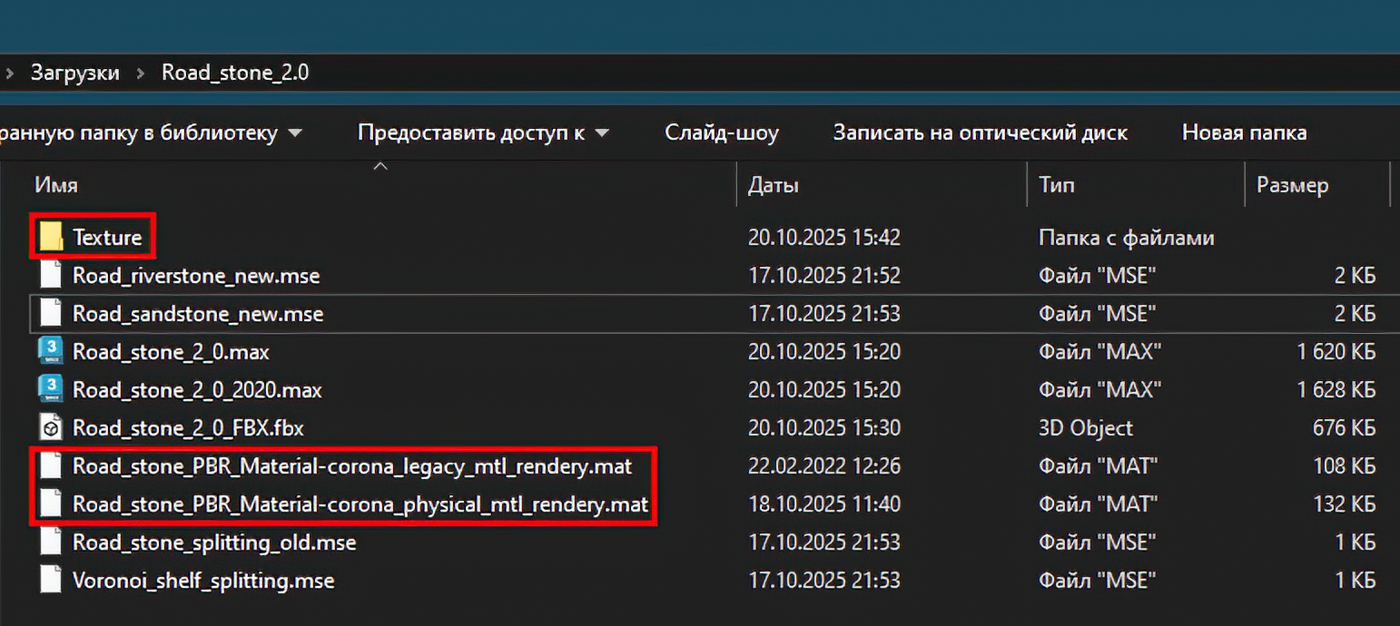
Task: Select Road_stone_2_0_2020.max file name
Action: 197,390
